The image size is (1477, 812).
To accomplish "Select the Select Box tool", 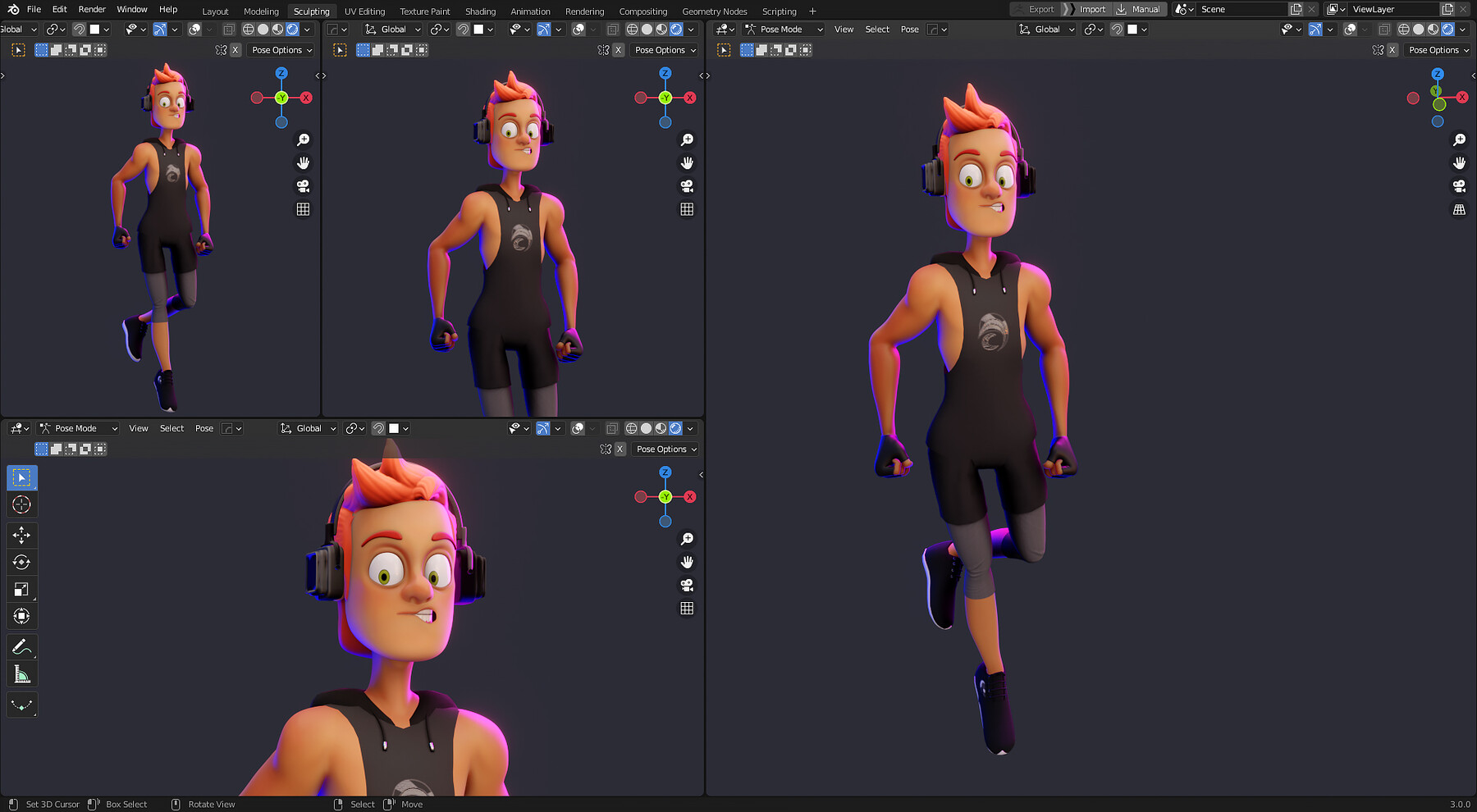I will (x=21, y=477).
